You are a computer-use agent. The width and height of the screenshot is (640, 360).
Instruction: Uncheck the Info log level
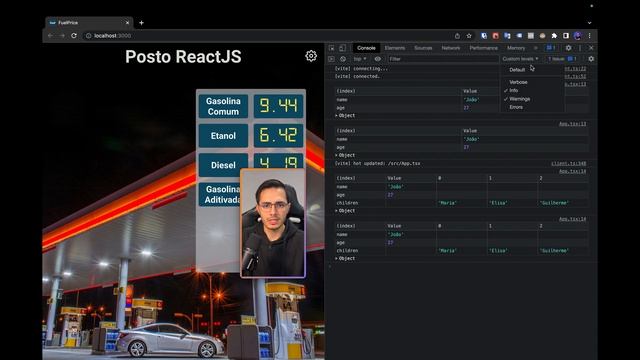pyautogui.click(x=513, y=90)
